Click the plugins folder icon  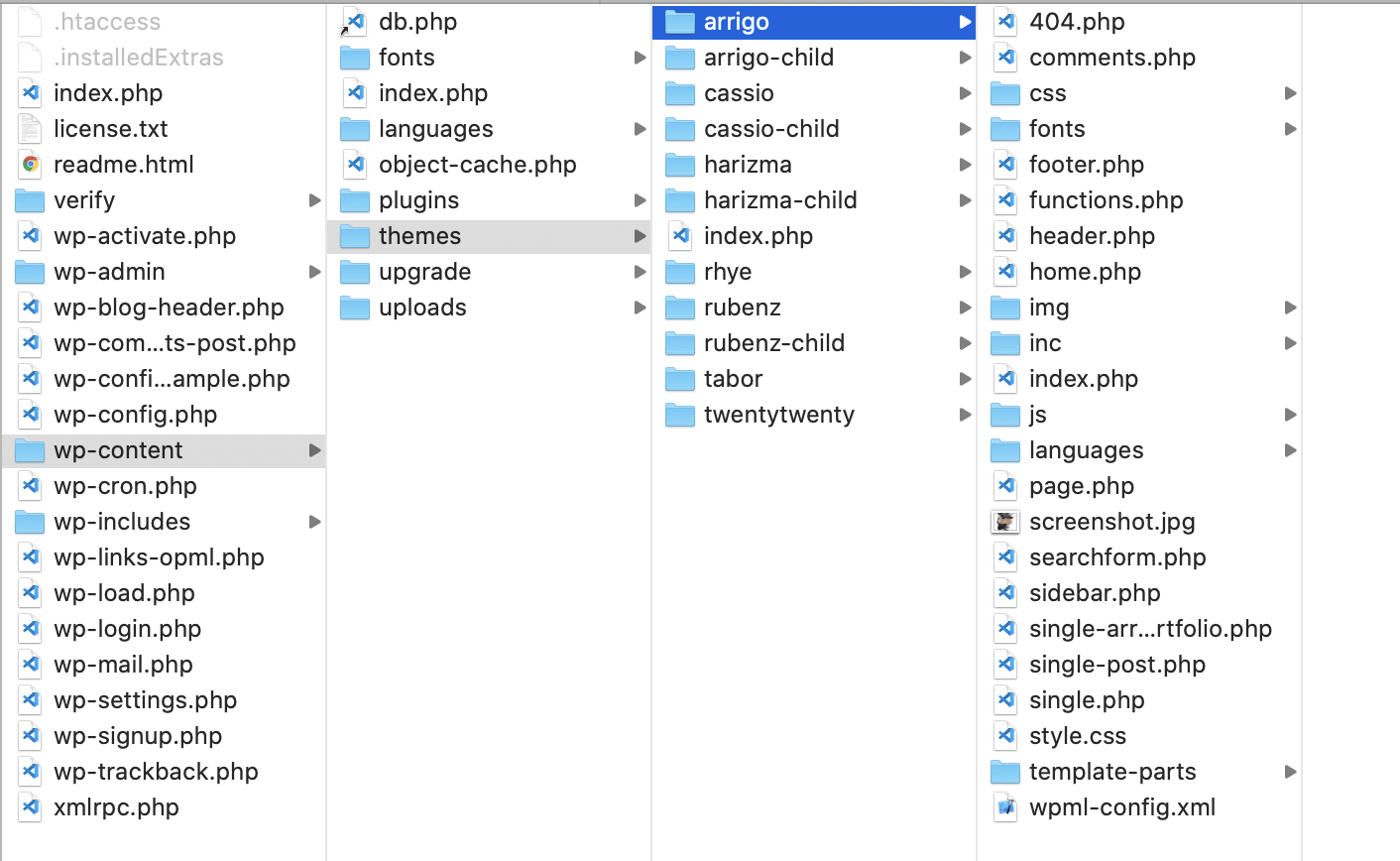tap(355, 200)
